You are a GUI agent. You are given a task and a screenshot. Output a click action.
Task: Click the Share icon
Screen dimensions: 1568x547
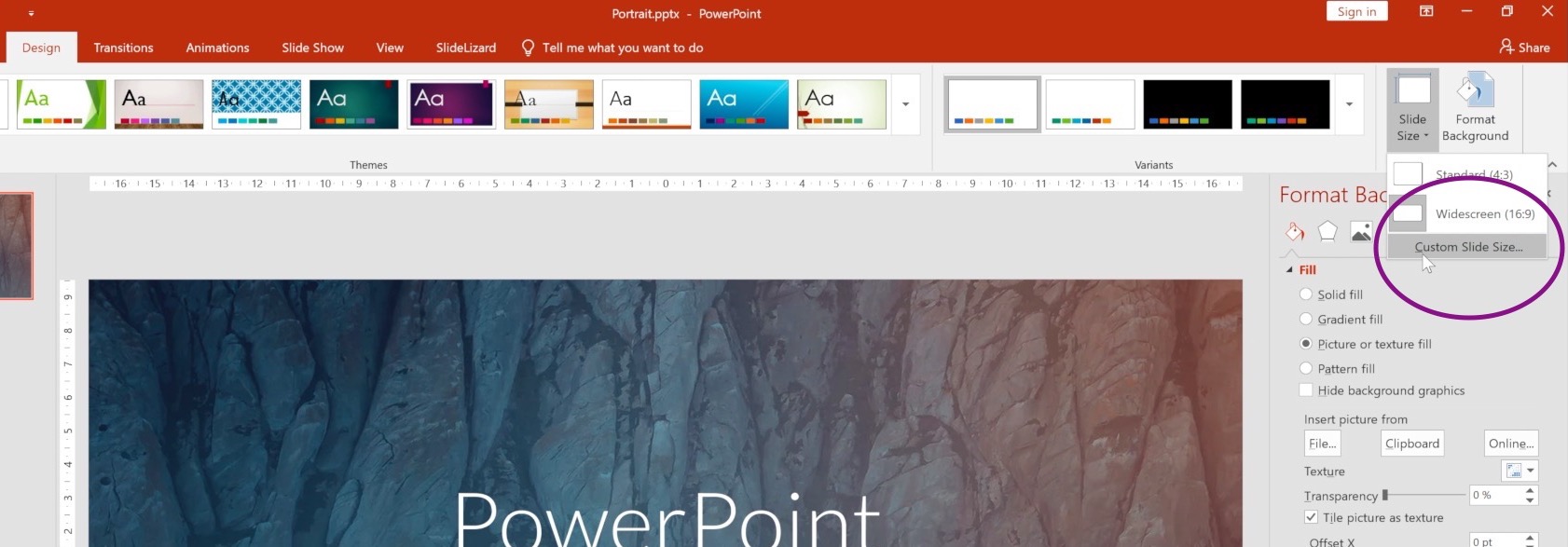click(1506, 47)
